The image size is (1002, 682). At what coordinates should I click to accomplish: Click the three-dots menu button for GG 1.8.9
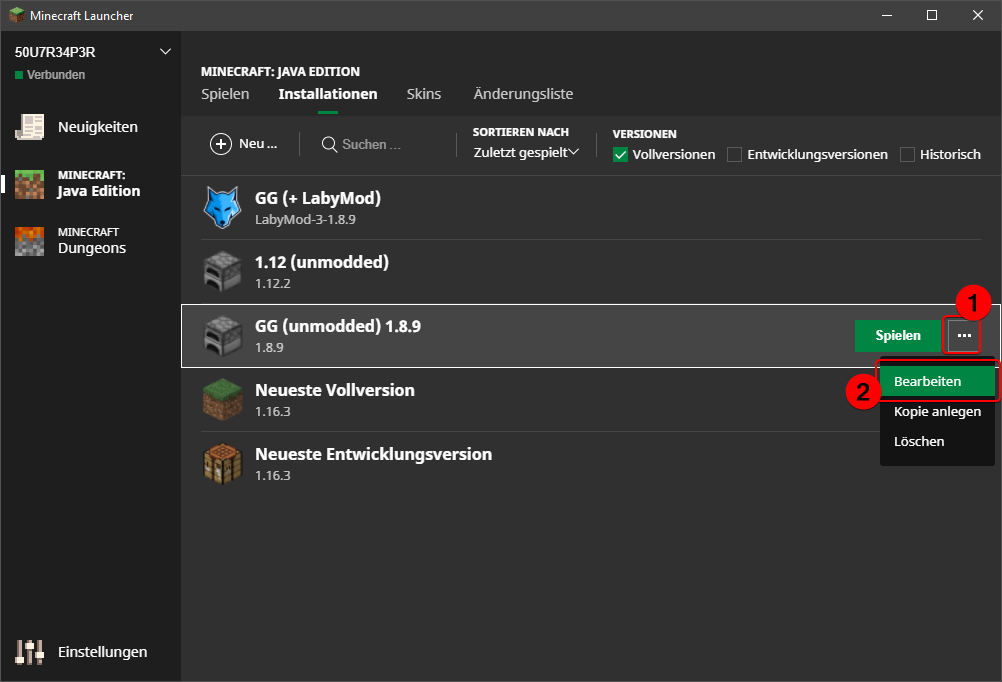coord(964,336)
